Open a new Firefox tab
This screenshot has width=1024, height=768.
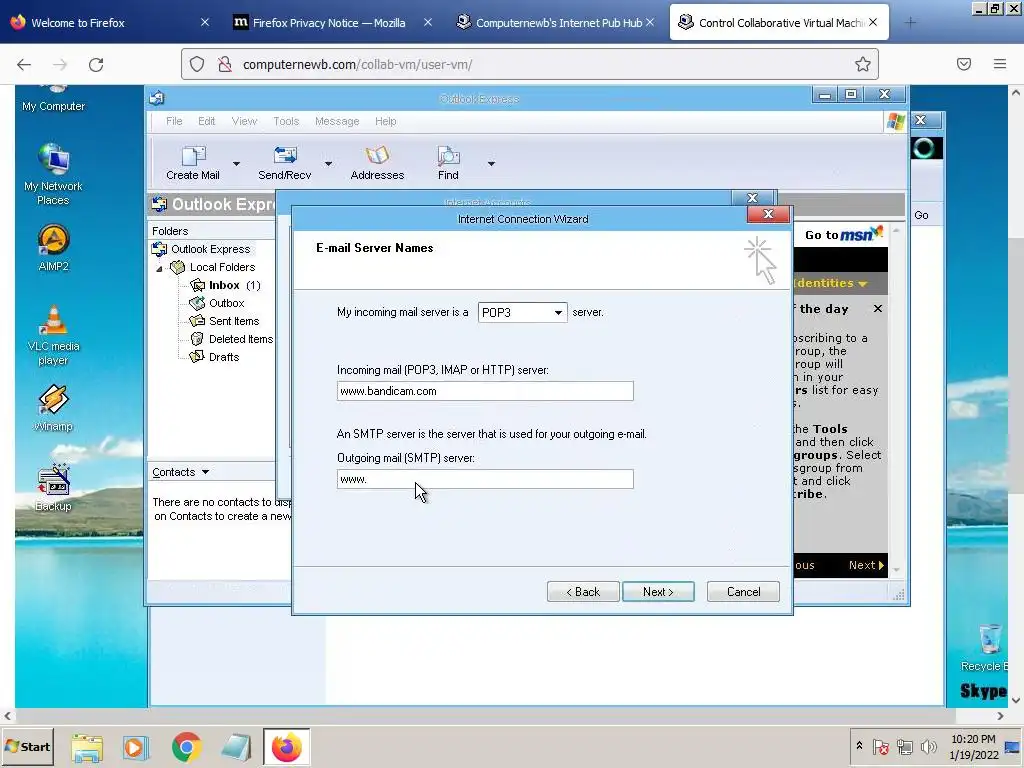pyautogui.click(x=910, y=23)
